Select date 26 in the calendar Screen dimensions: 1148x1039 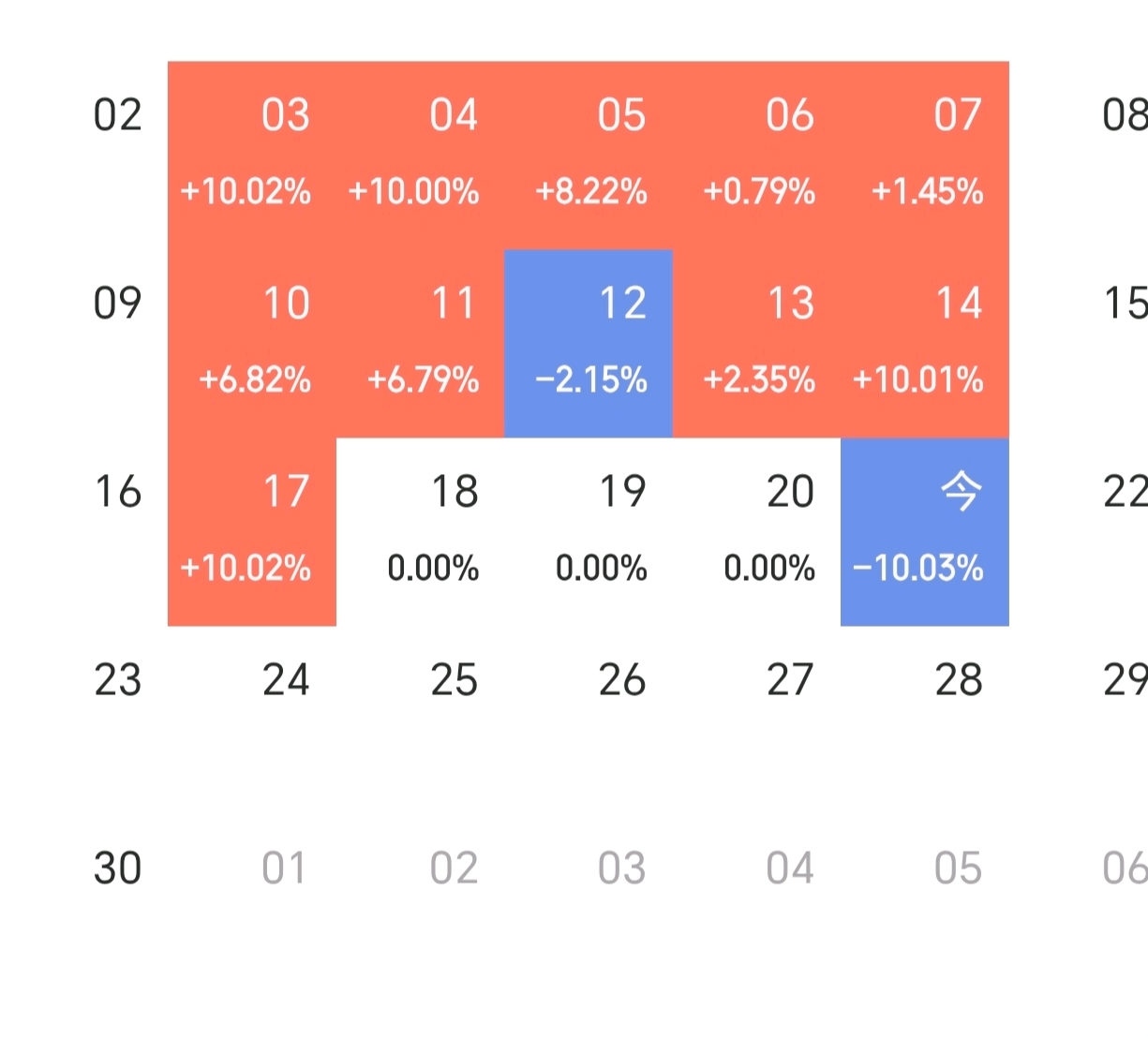tap(621, 681)
